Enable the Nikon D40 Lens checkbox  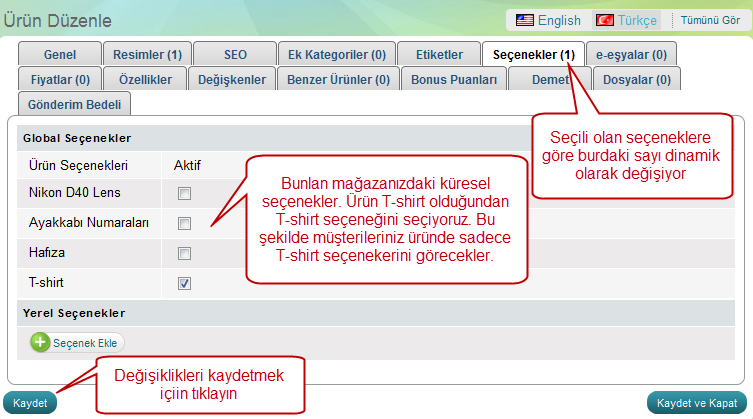click(x=184, y=193)
